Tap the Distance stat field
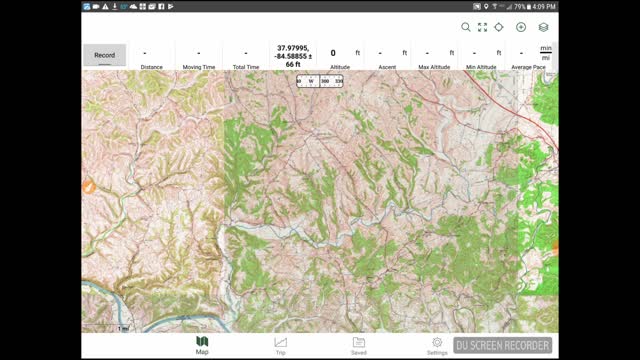Image resolution: width=640 pixels, height=360 pixels. (x=151, y=56)
